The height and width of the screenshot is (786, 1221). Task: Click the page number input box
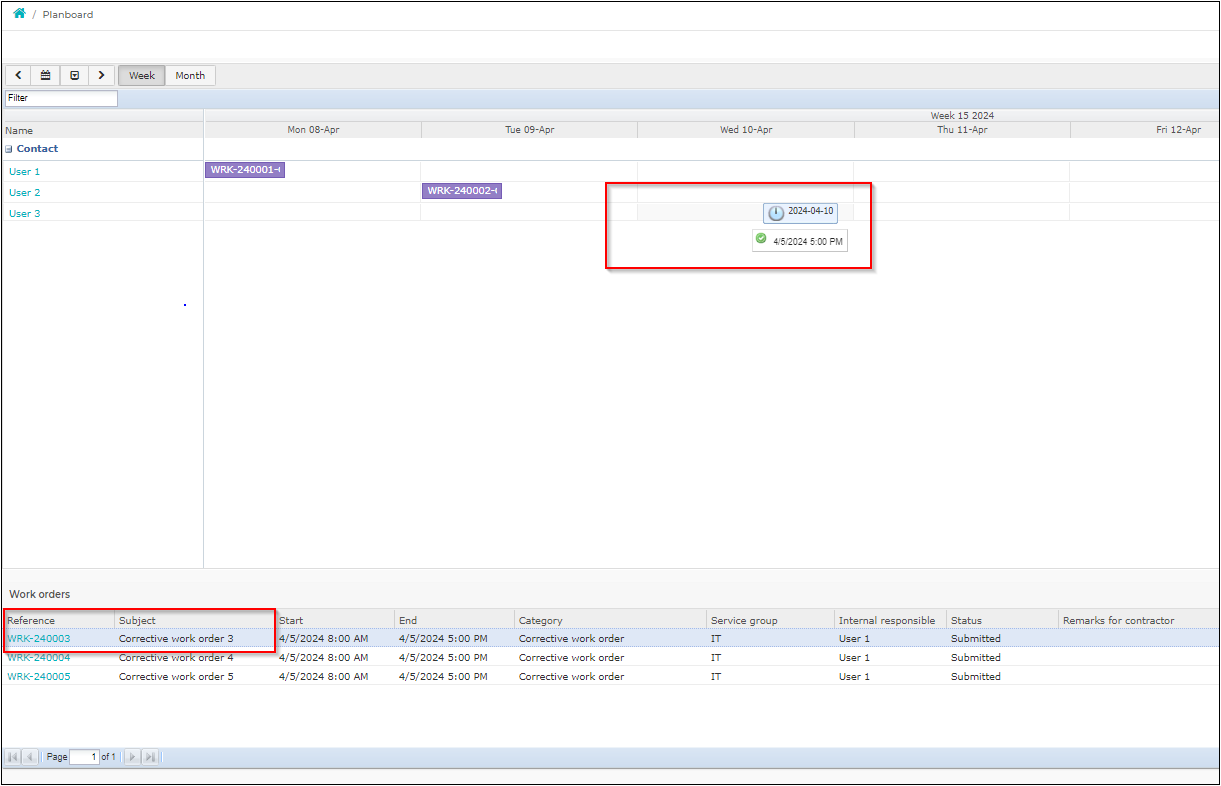84,757
